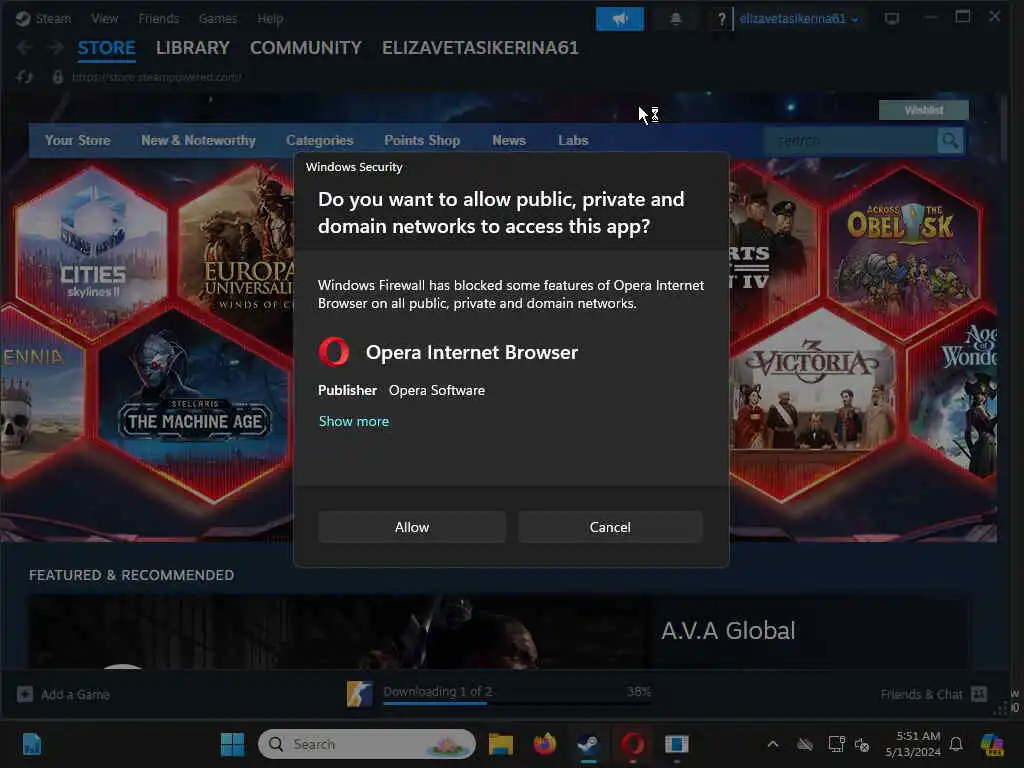Image resolution: width=1024 pixels, height=768 pixels.
Task: Open File Explorer from the taskbar
Action: pyautogui.click(x=500, y=744)
